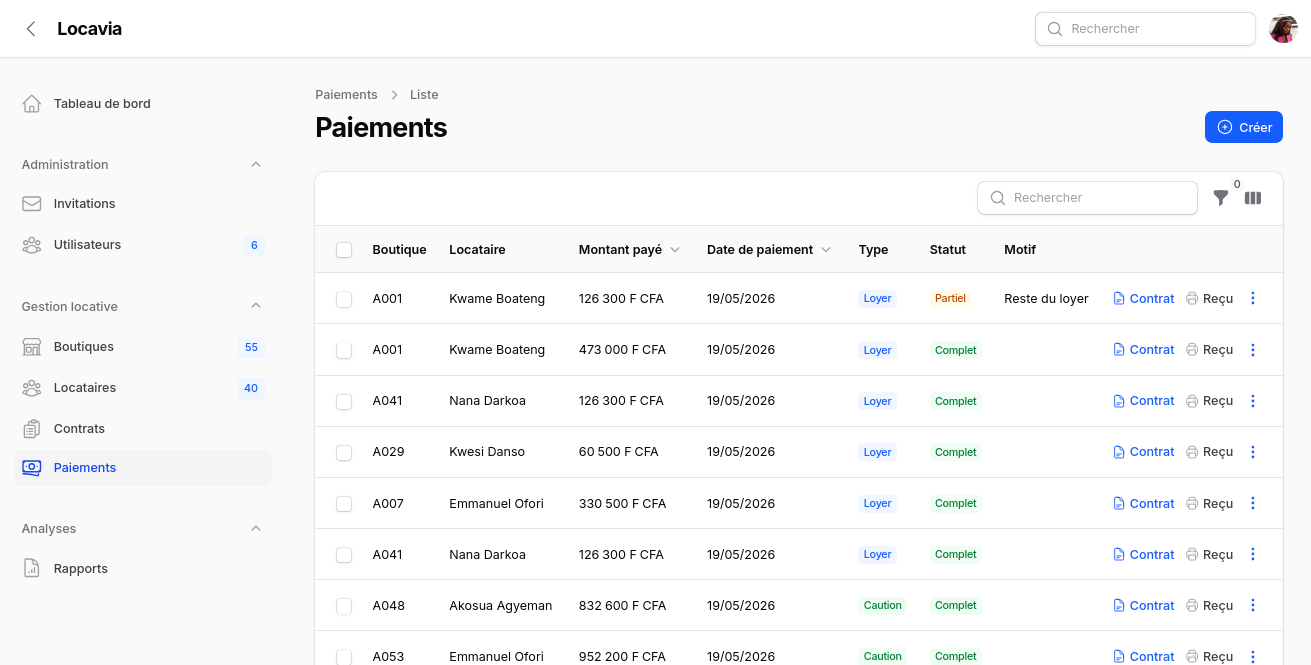
Task: Click the Contrats clipboard icon
Action: [x=32, y=429]
